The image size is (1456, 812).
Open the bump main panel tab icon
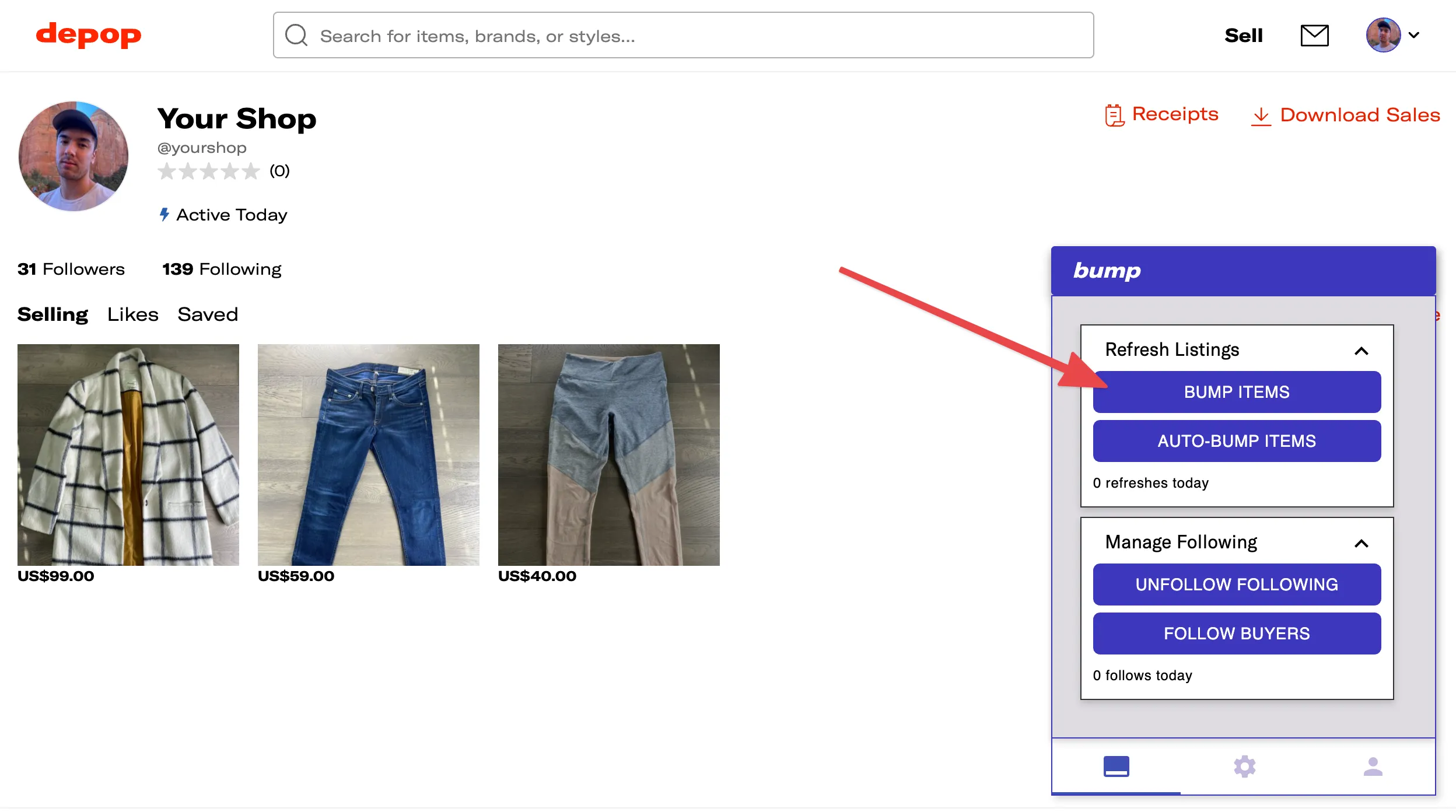click(1116, 766)
